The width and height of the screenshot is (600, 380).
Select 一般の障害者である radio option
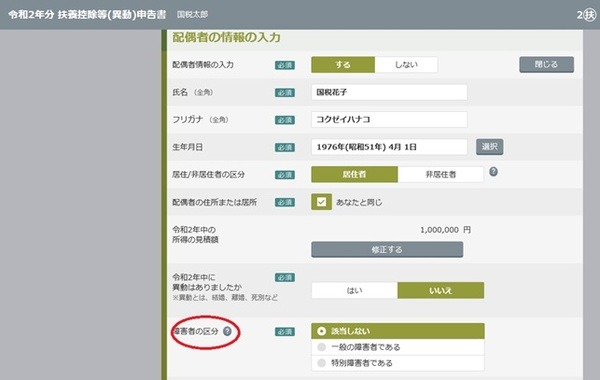point(398,347)
